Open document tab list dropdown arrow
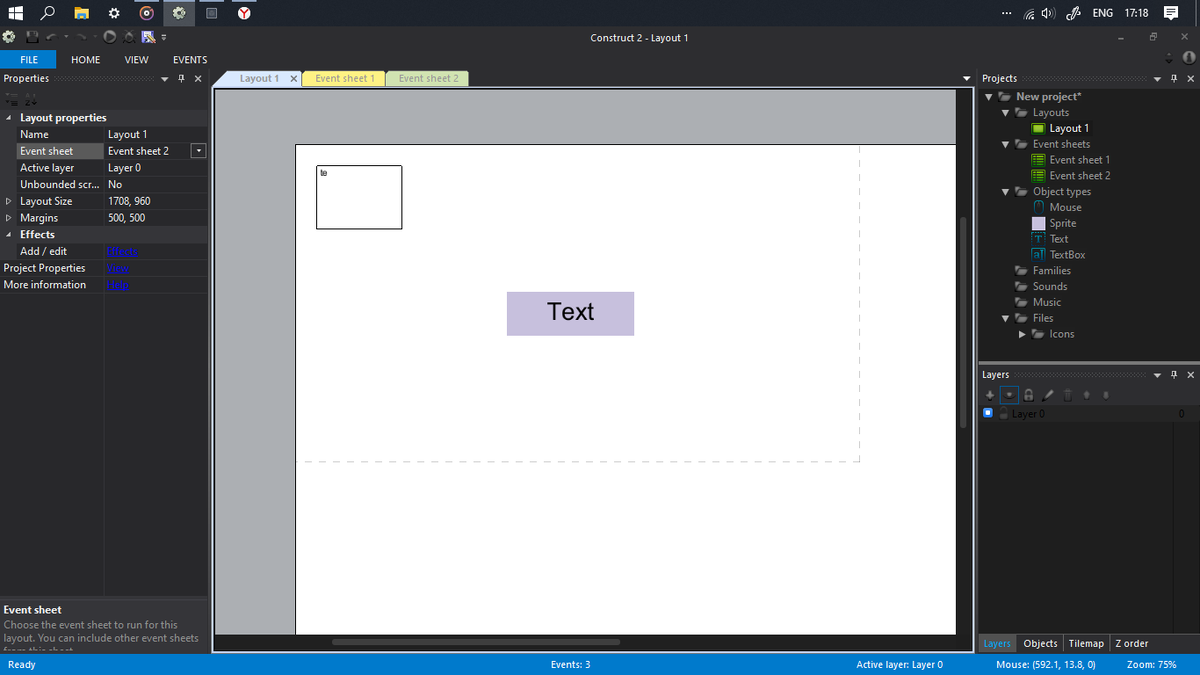The image size is (1200, 675). [966, 78]
